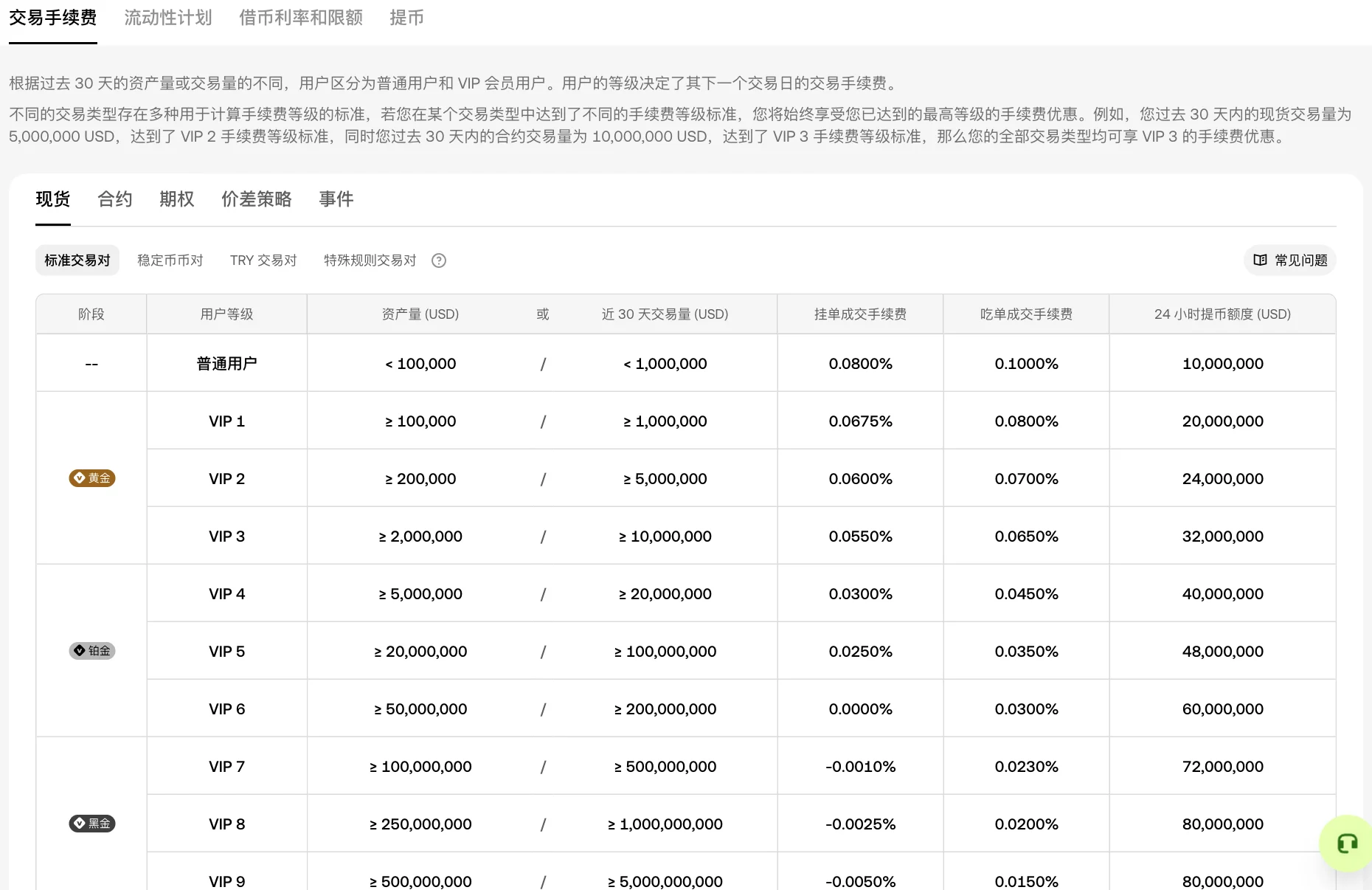Choose the TRY 交易对 filter

(x=263, y=261)
